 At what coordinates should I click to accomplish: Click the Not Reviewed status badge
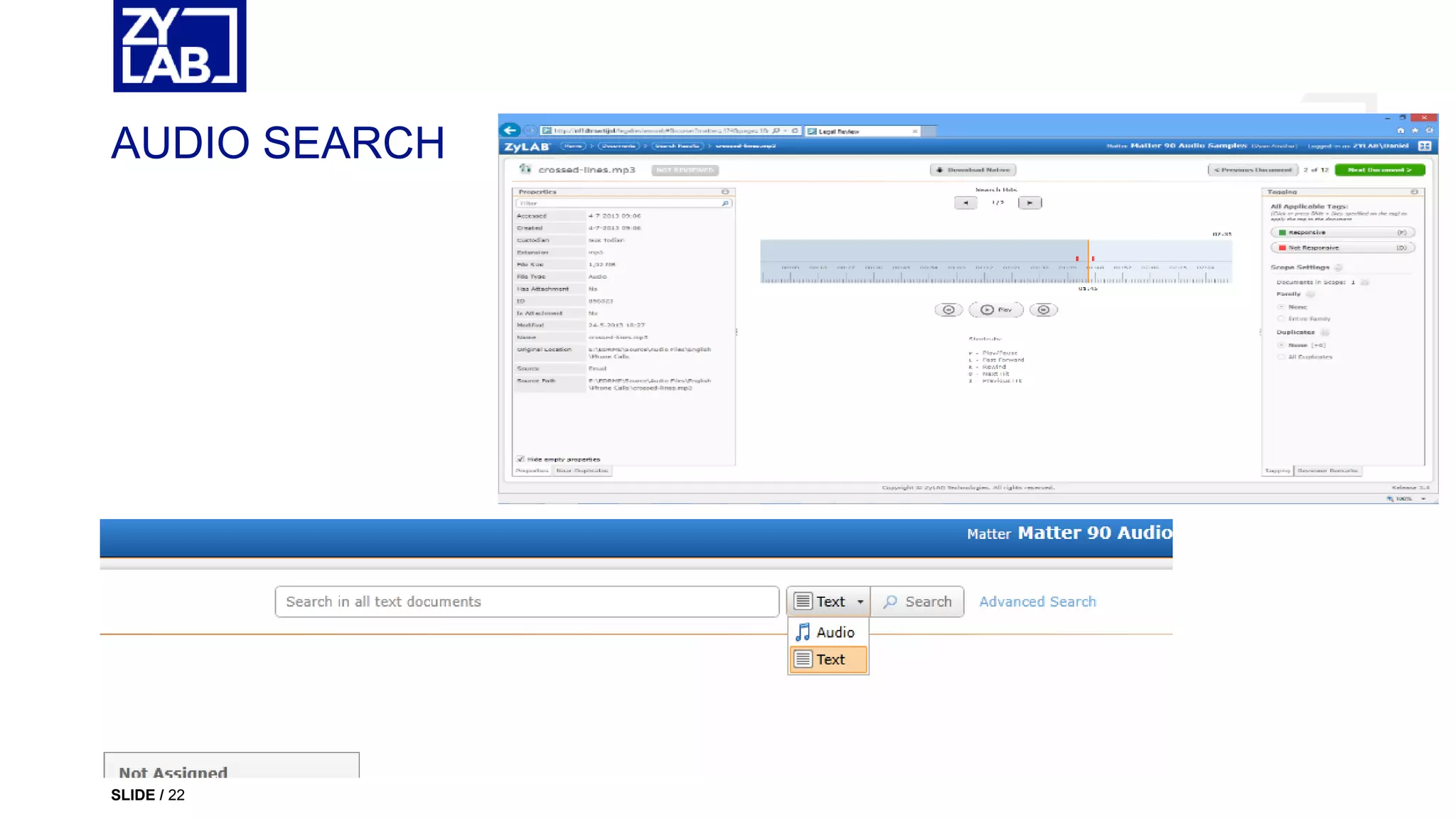[x=685, y=170]
